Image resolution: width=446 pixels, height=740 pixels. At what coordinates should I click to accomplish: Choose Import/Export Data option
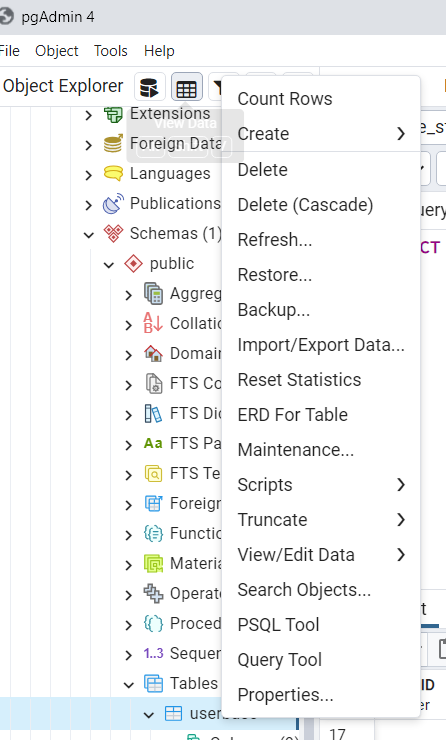point(321,345)
